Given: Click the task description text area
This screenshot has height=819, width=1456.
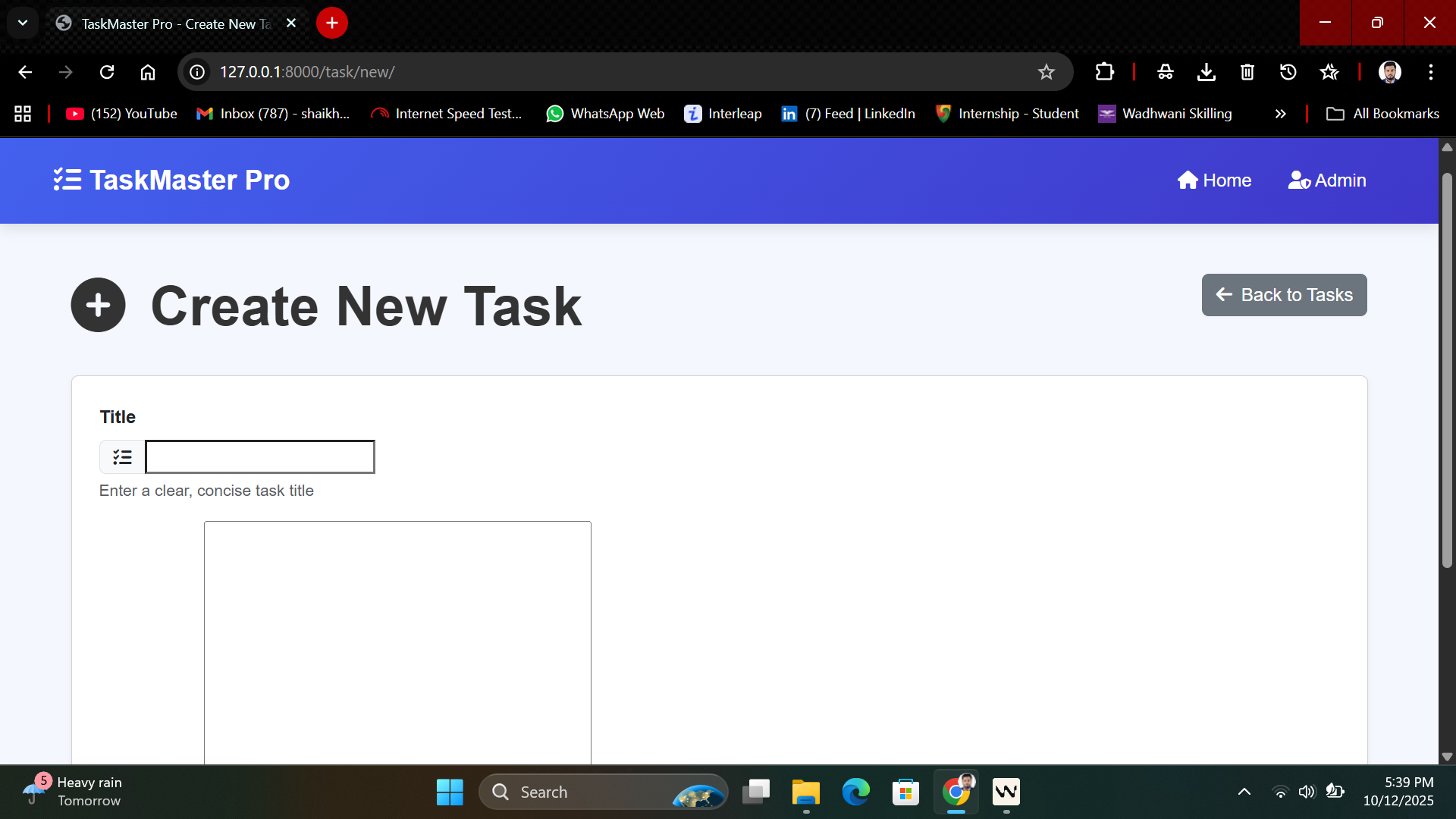Looking at the screenshot, I should coord(397,642).
